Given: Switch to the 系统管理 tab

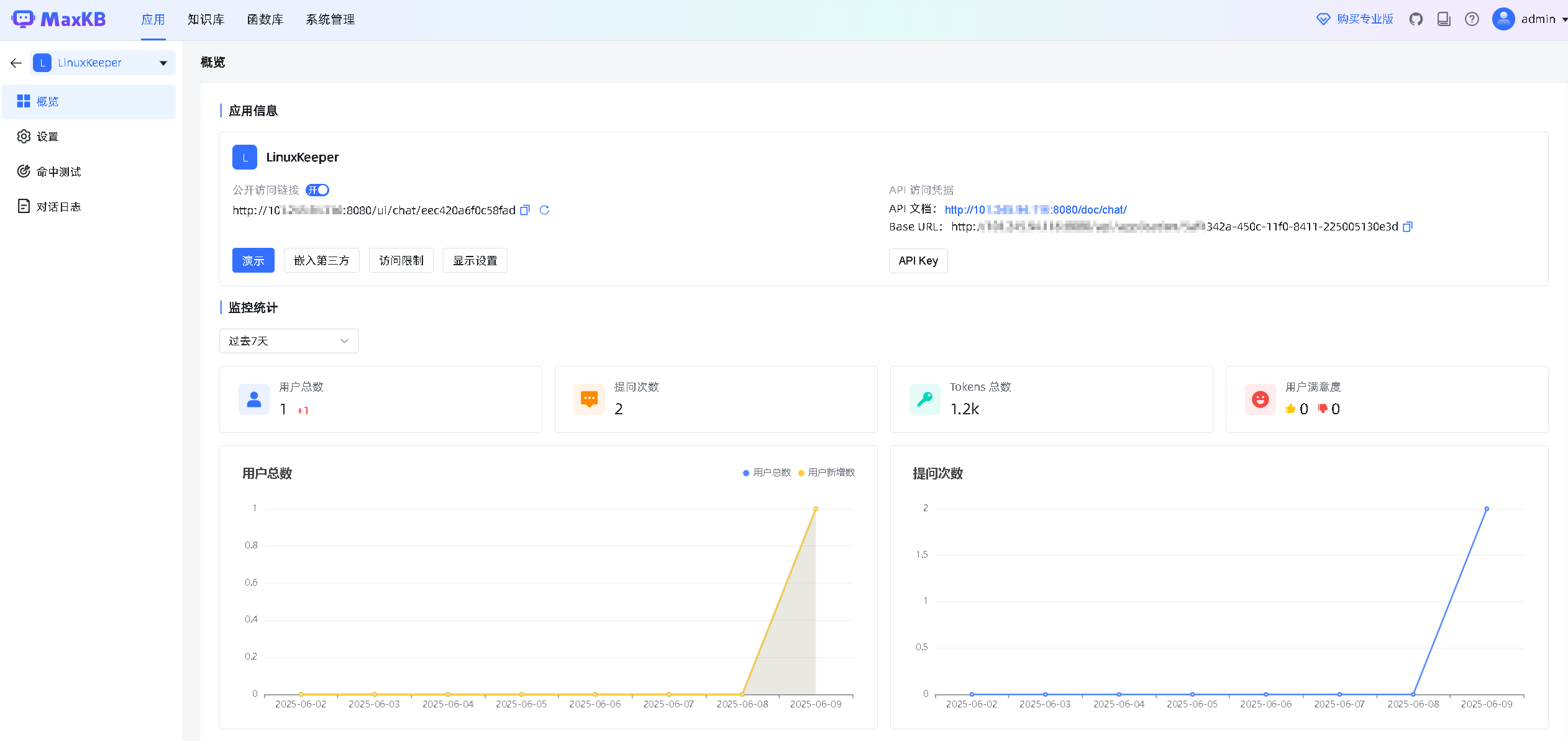Looking at the screenshot, I should [x=330, y=19].
